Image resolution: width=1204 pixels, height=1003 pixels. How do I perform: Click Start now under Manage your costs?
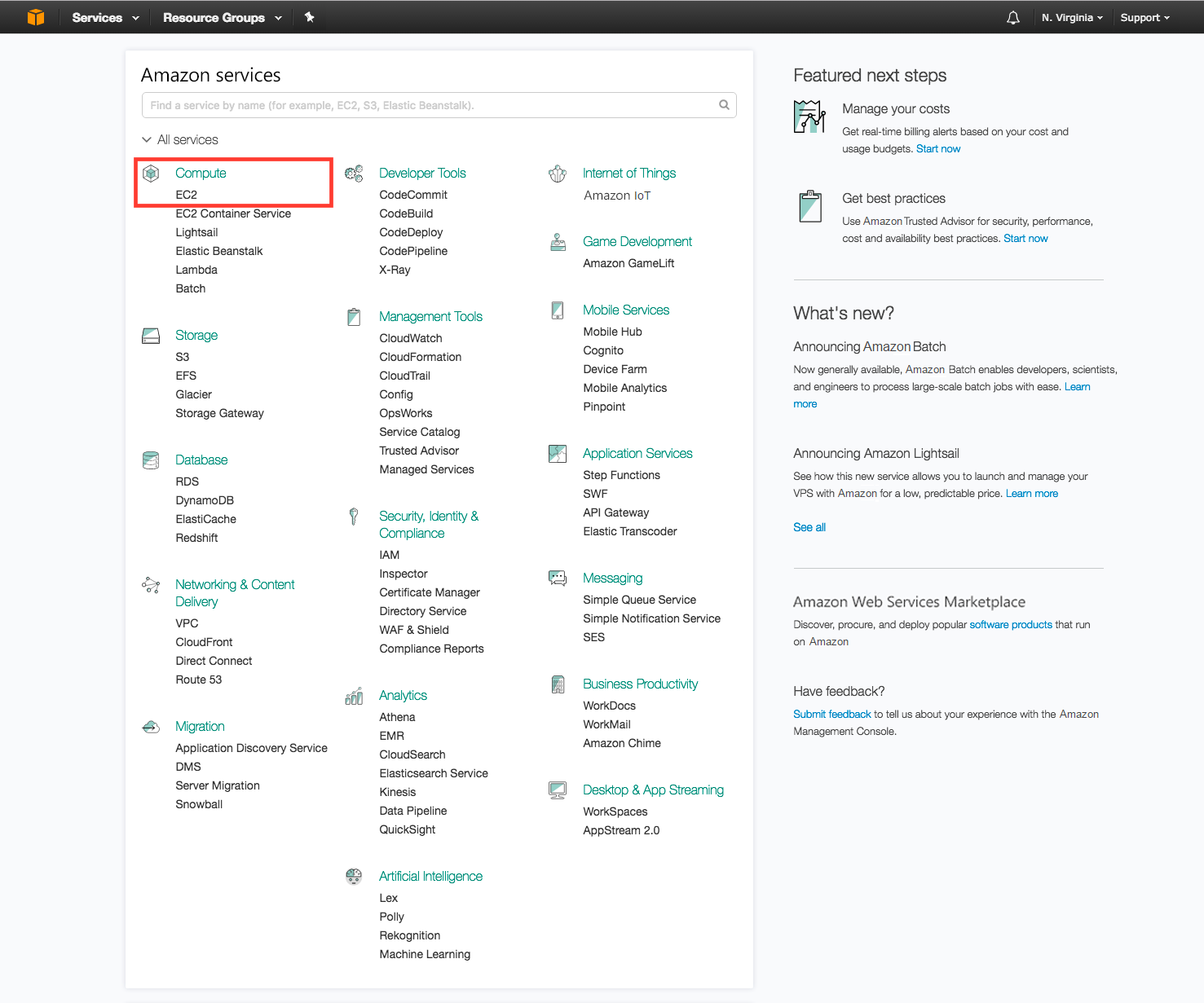point(938,148)
